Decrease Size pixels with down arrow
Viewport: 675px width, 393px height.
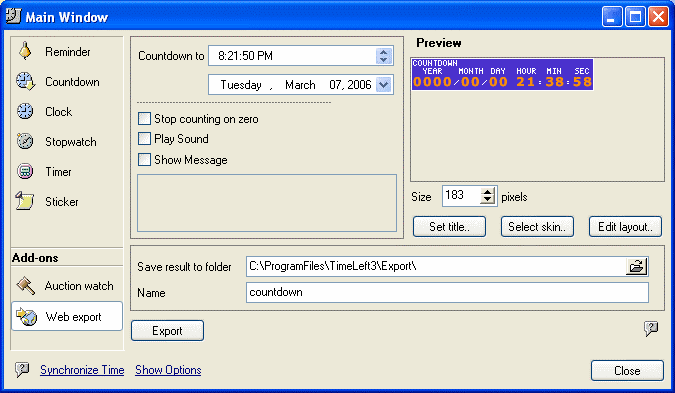click(487, 200)
